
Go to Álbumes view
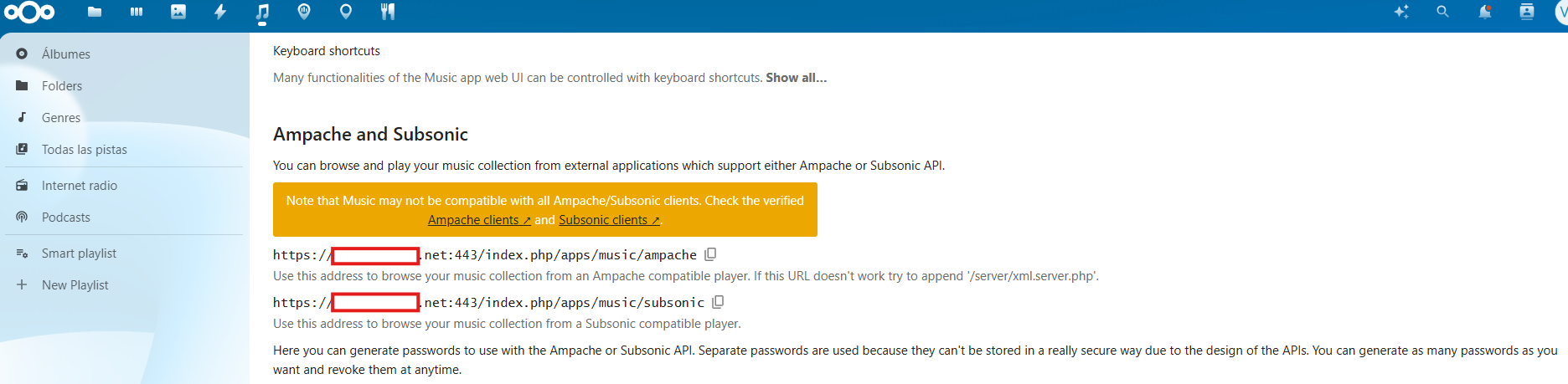[x=65, y=54]
